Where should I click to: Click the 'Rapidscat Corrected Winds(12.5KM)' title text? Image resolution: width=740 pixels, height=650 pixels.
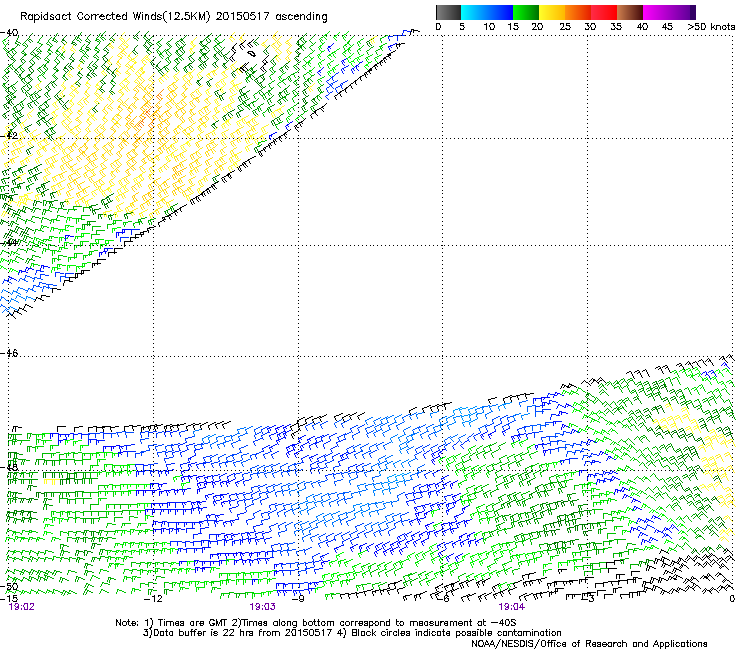pos(115,17)
